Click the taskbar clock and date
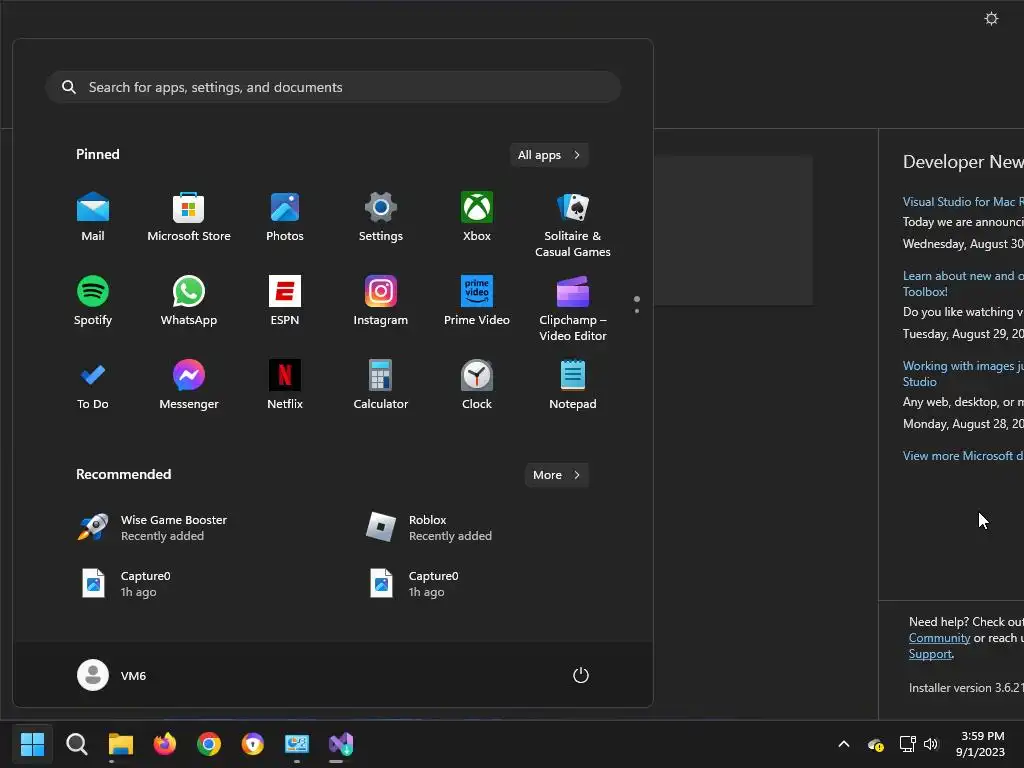The width and height of the screenshot is (1024, 768). (982, 744)
